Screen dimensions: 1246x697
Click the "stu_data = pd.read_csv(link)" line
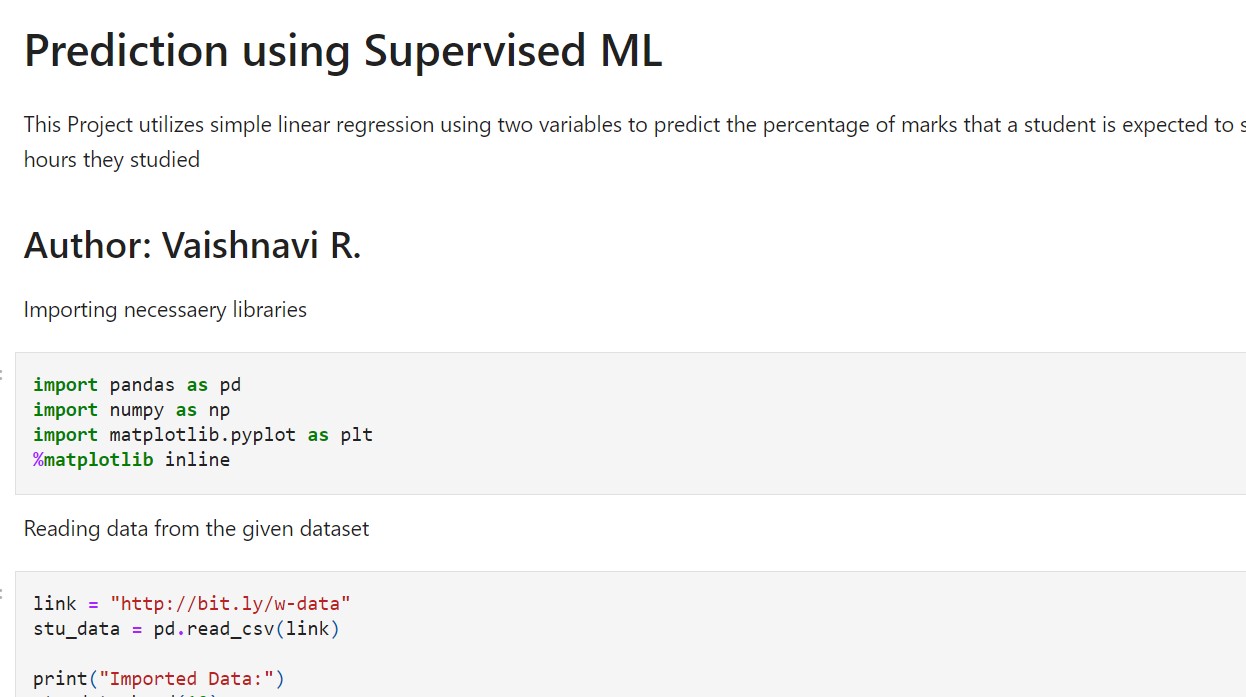pyautogui.click(x=187, y=629)
